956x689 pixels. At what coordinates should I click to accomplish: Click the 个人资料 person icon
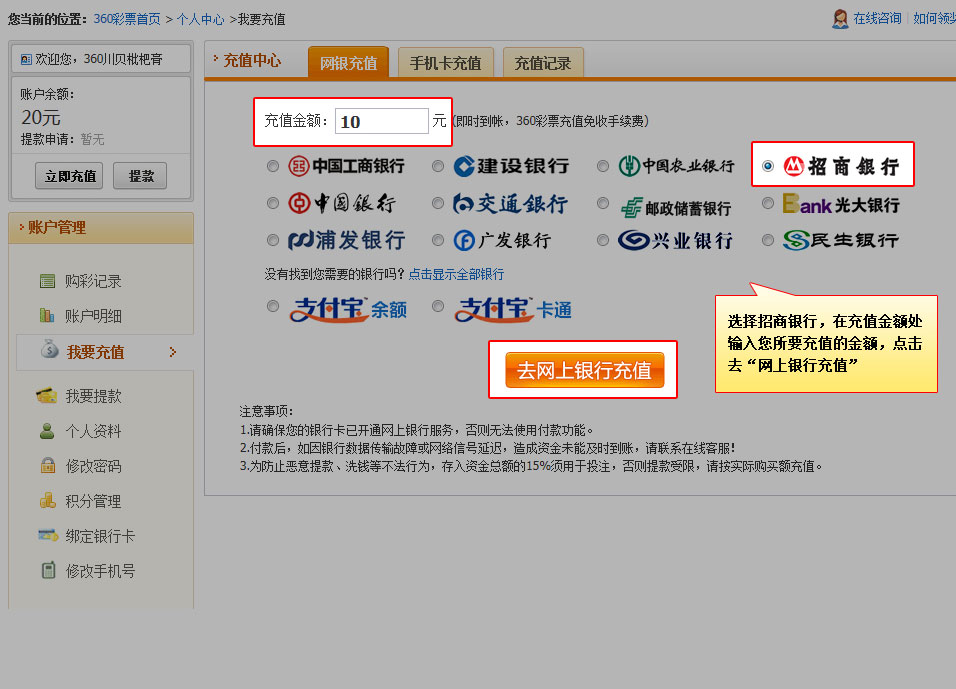(x=47, y=431)
